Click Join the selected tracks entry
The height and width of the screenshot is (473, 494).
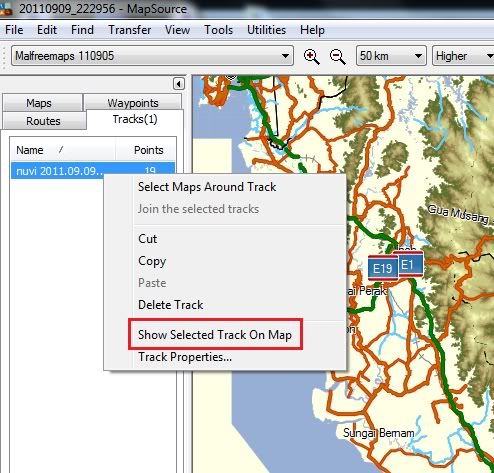[x=198, y=209]
